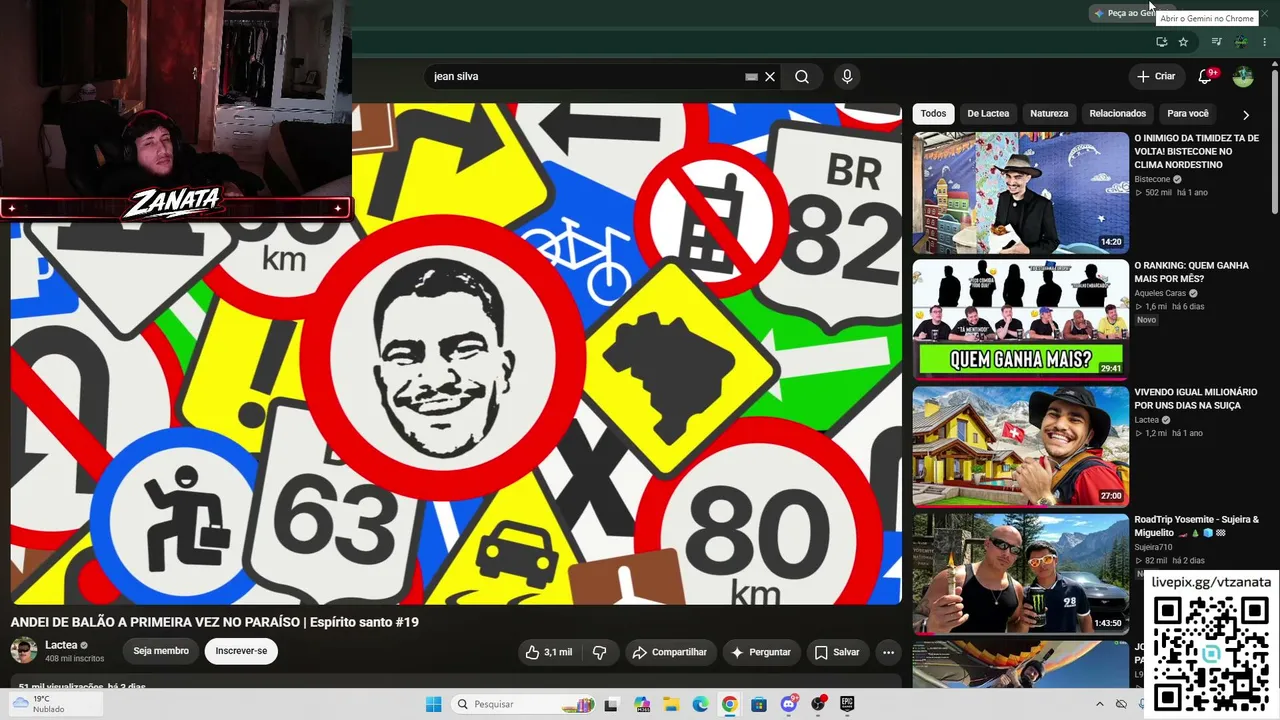
Task: Click the YouTube search magnifier button
Action: 802,77
